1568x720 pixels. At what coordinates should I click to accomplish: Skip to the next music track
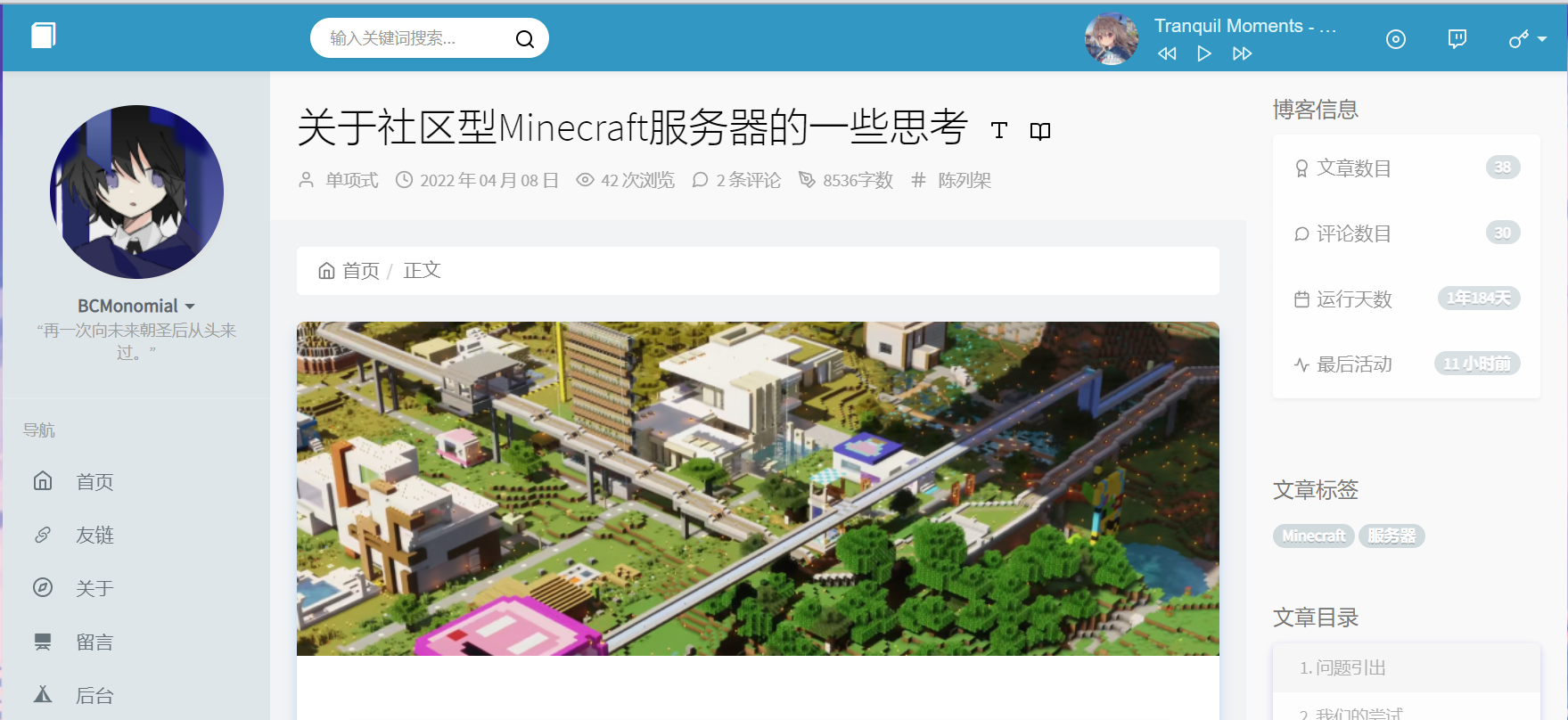click(1242, 53)
